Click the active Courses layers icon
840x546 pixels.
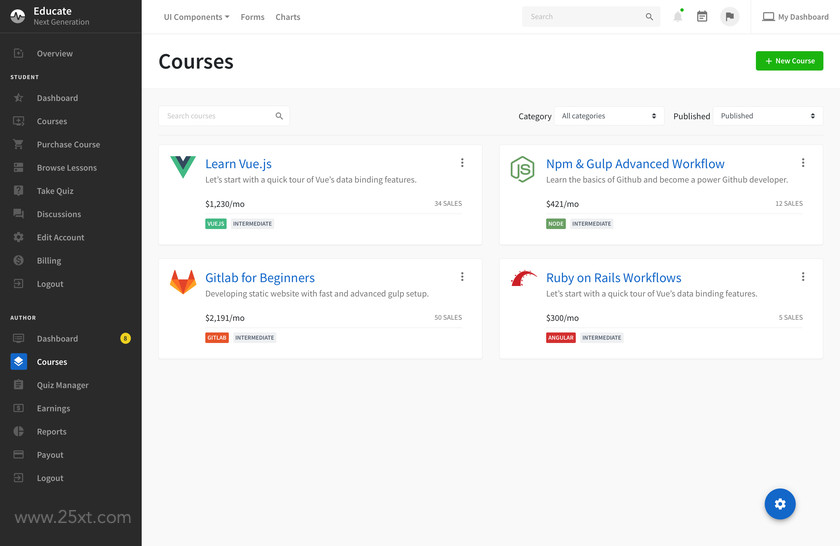(19, 362)
